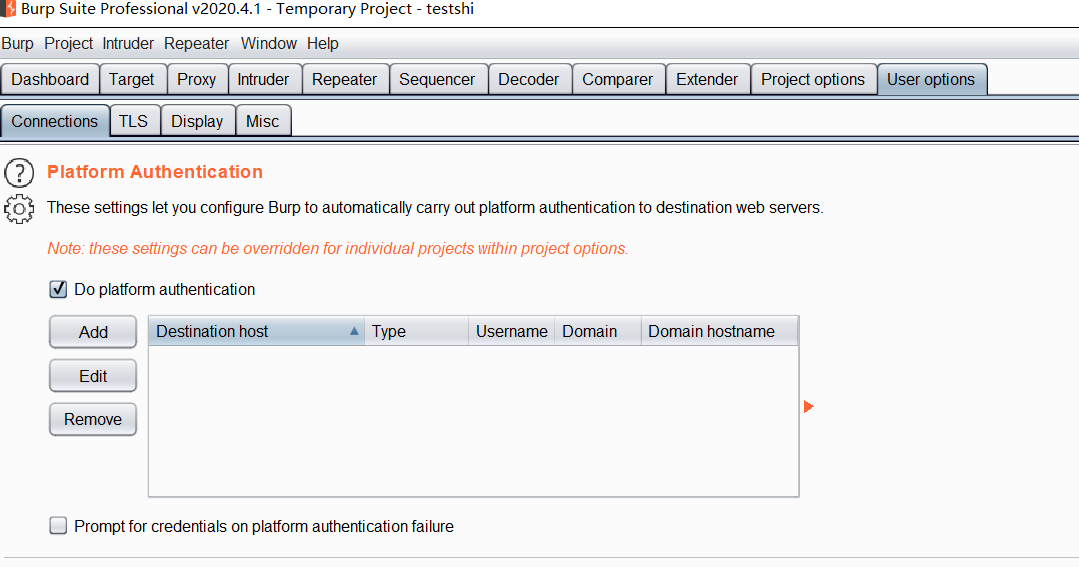Screen dimensions: 1079x567
Task: Go to the Repeater tab
Action: click(344, 79)
